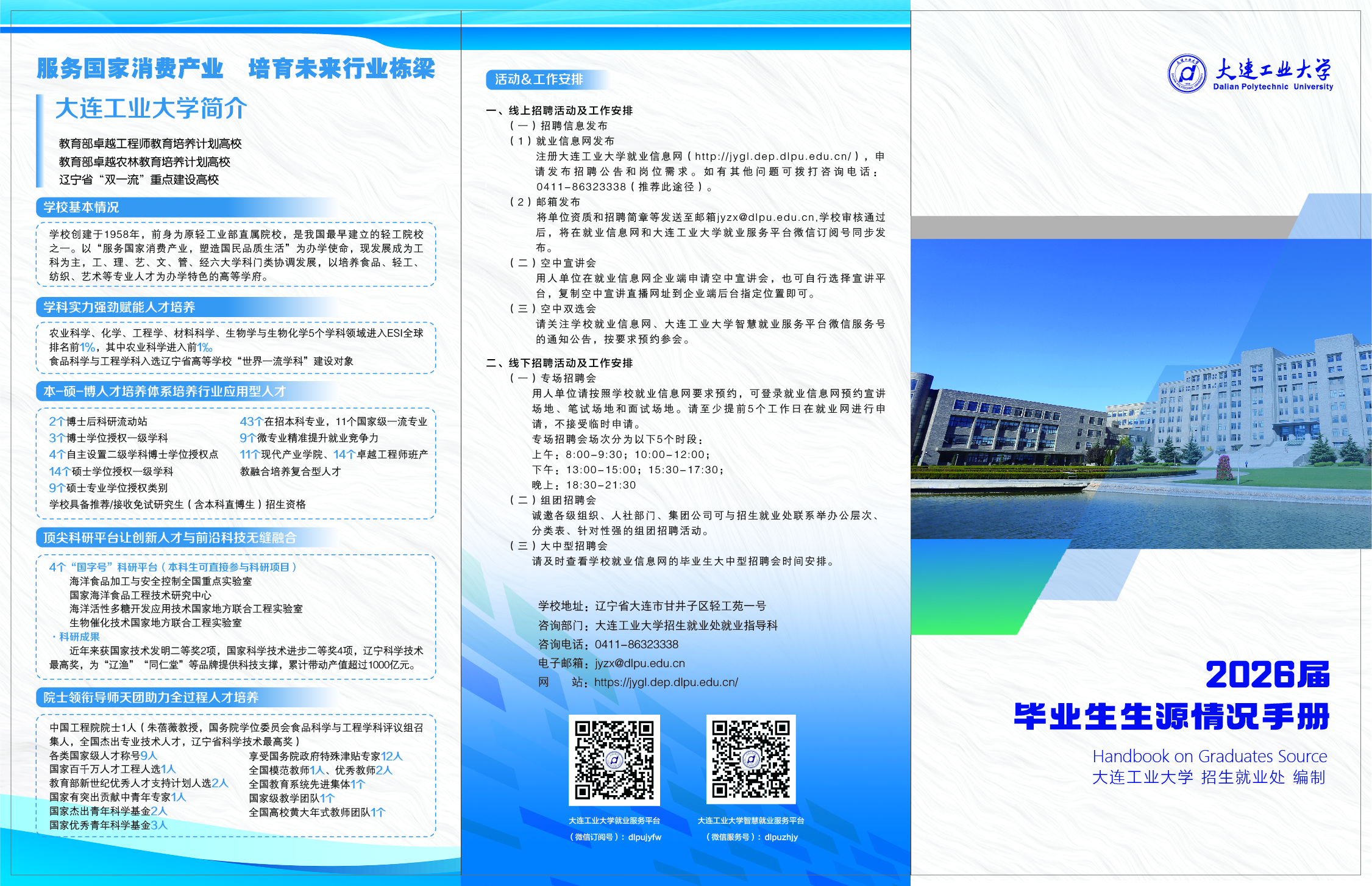Click 9个硕士专业学位授权类别 entry
1372x886 pixels.
point(108,488)
